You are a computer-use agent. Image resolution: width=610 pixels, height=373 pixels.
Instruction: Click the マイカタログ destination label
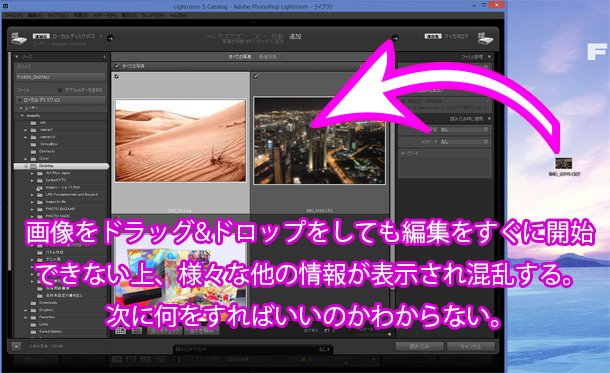[456, 36]
